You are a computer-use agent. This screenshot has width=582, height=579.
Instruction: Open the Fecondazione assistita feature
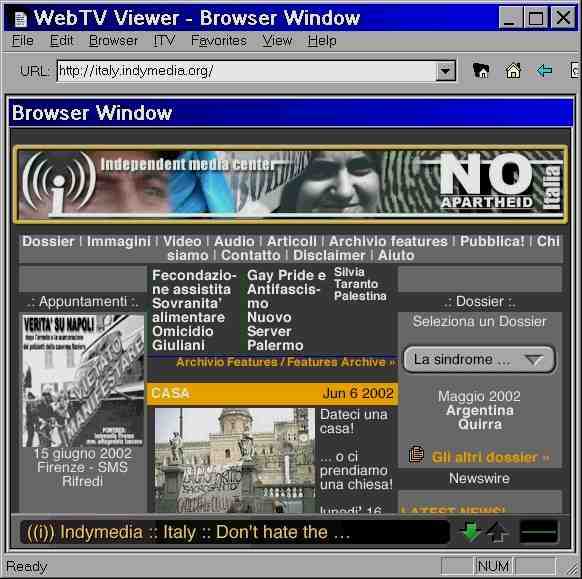click(194, 282)
